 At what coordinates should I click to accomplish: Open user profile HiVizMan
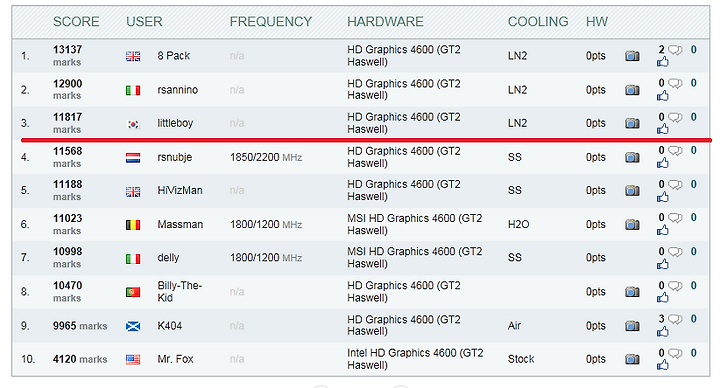180,191
